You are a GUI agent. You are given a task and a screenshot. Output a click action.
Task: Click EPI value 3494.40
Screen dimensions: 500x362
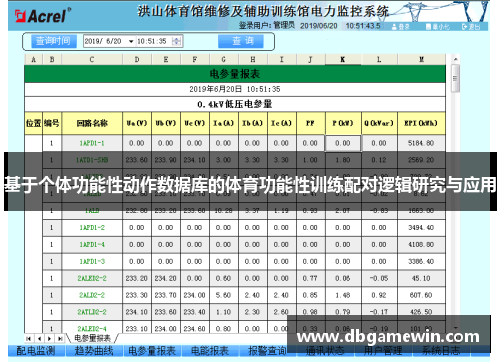pyautogui.click(x=421, y=228)
